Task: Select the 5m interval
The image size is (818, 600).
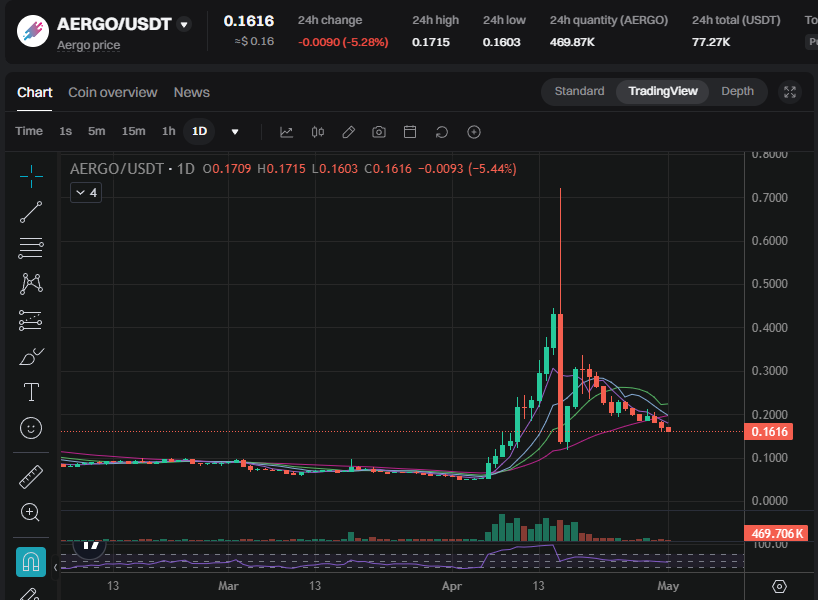Action: [x=97, y=131]
